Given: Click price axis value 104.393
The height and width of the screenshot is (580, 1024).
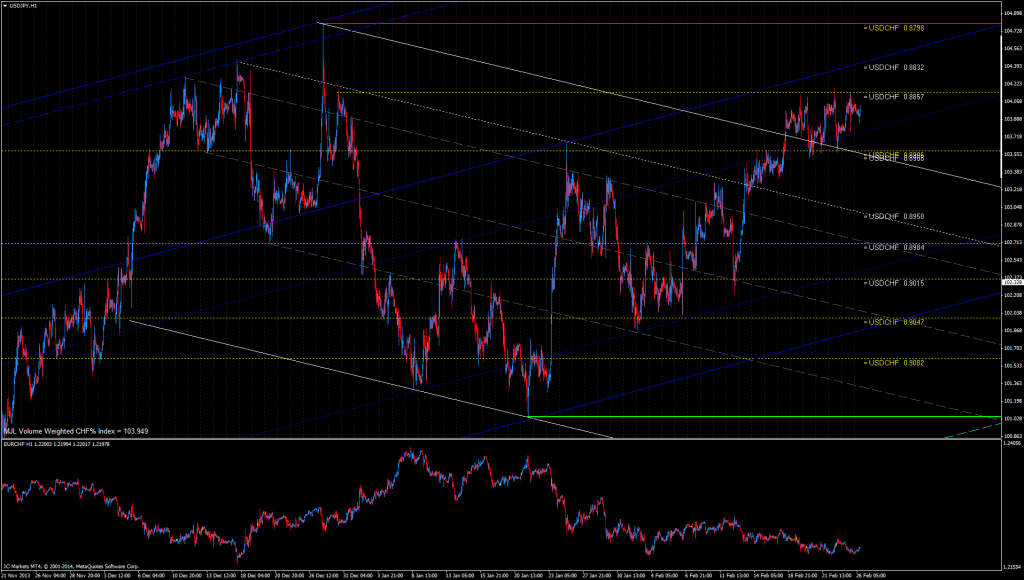Looking at the screenshot, I should click(1013, 66).
